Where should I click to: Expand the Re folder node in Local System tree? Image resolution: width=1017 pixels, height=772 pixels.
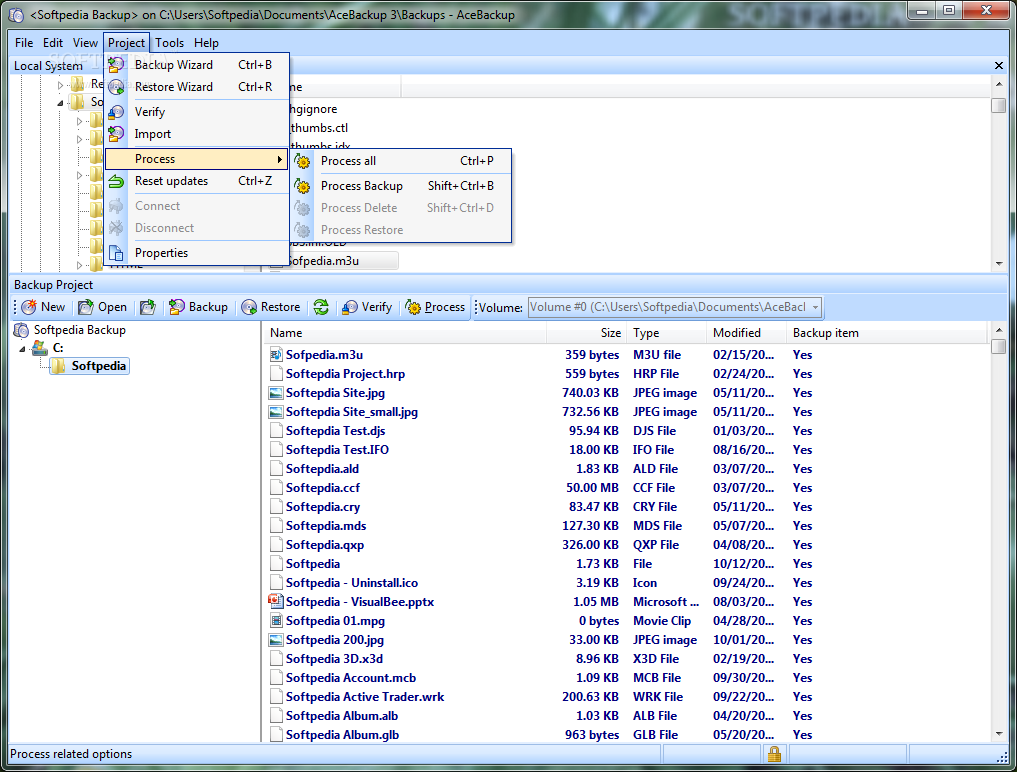coord(60,84)
